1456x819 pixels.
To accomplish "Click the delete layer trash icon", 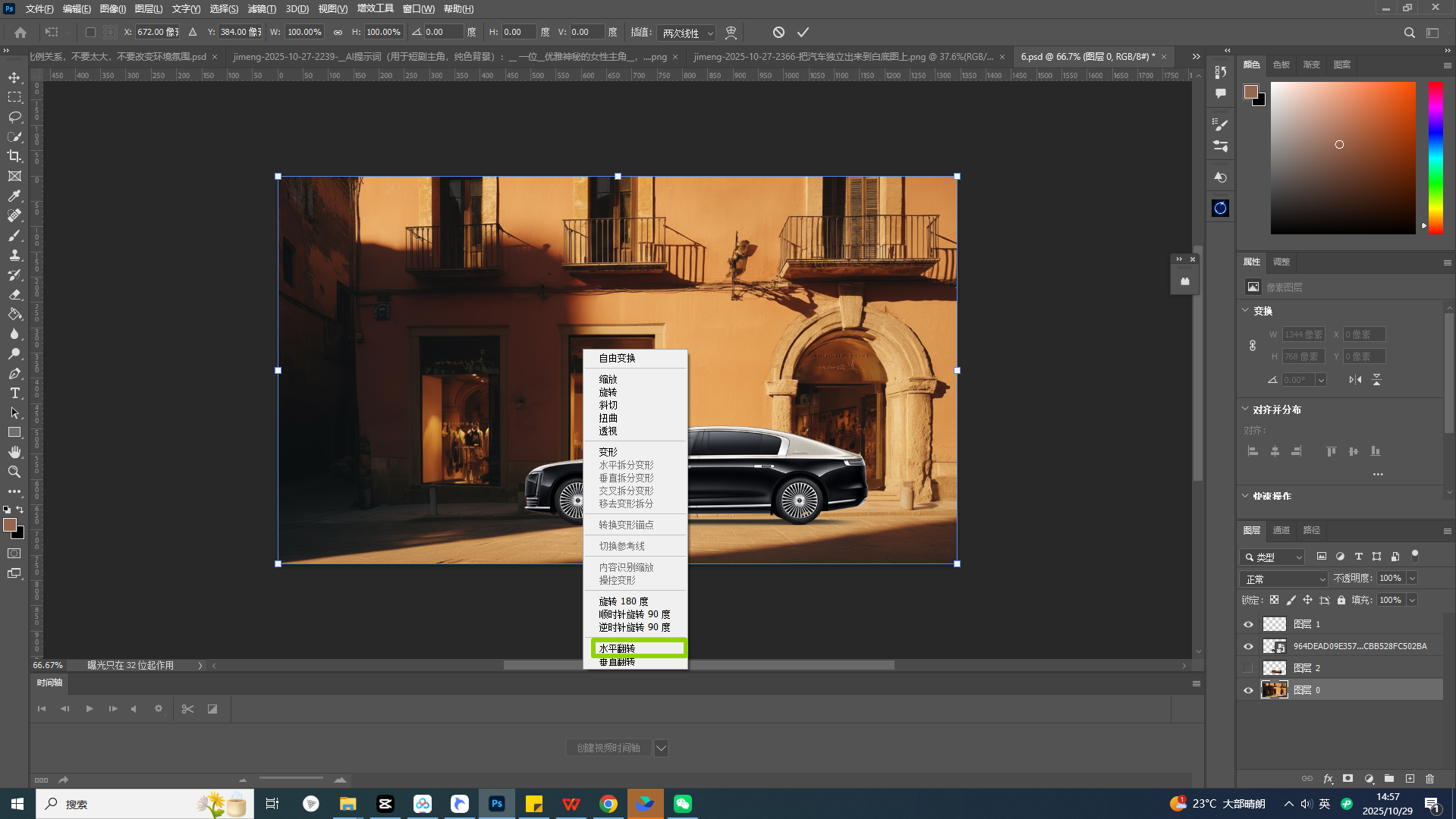I will [x=1430, y=779].
